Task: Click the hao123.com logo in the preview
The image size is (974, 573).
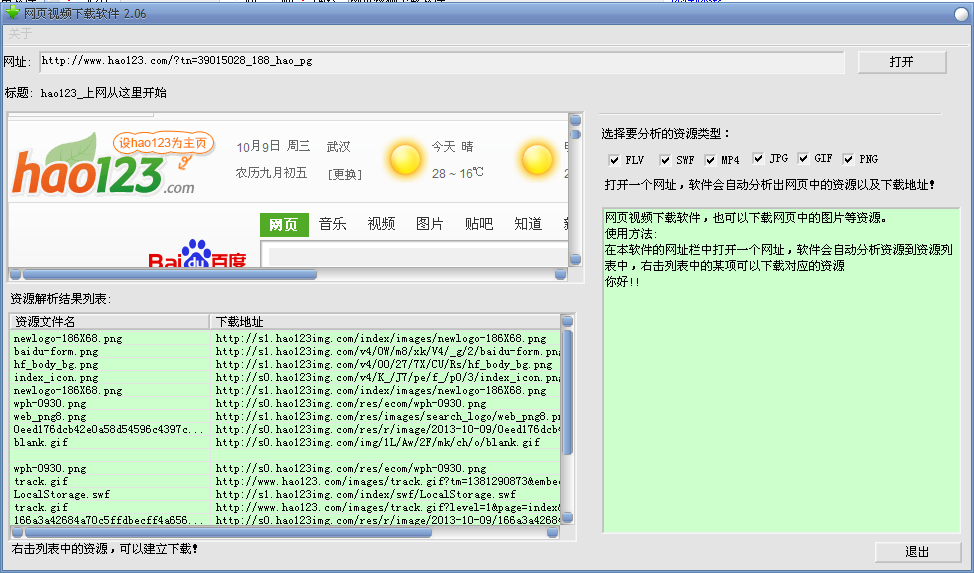Action: [x=103, y=165]
